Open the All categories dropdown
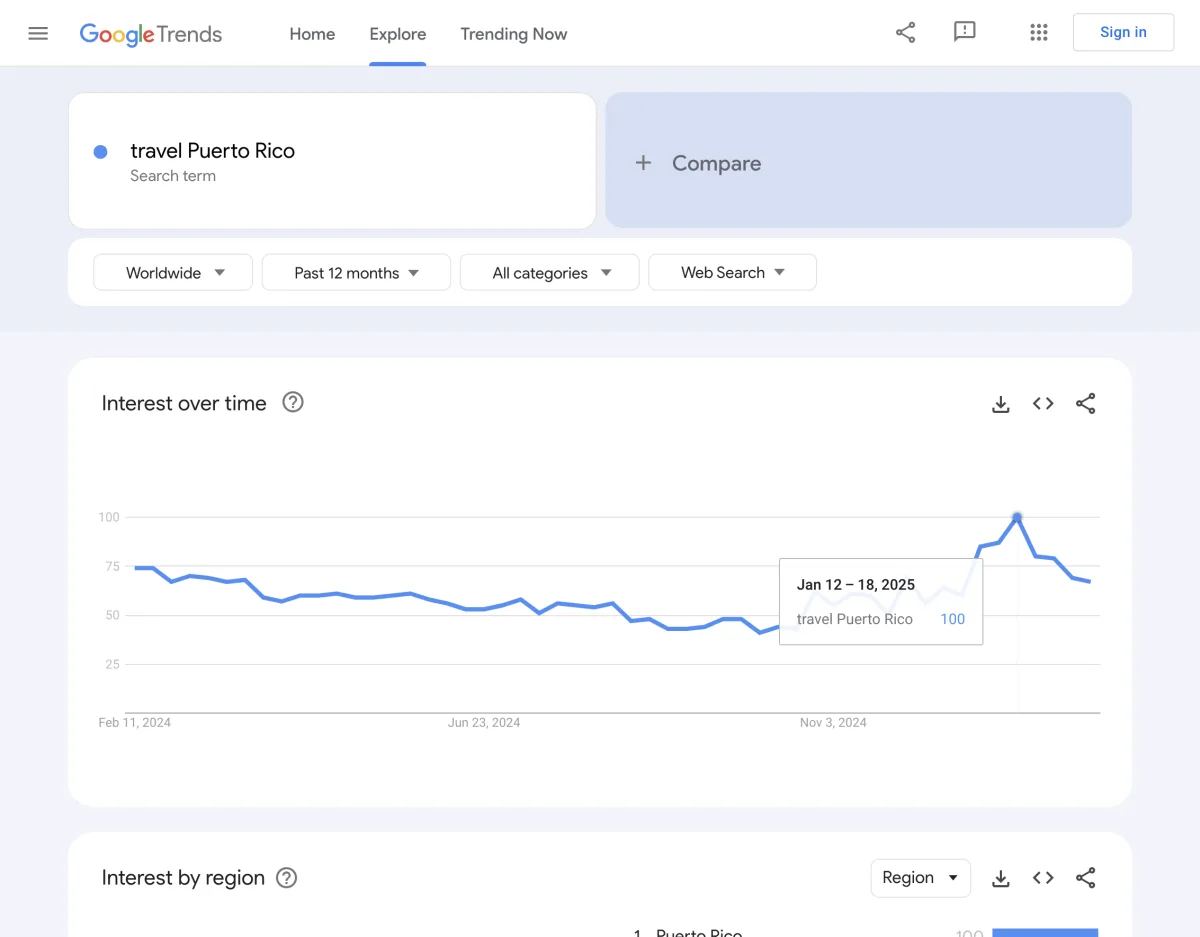Viewport: 1200px width, 937px height. (549, 273)
